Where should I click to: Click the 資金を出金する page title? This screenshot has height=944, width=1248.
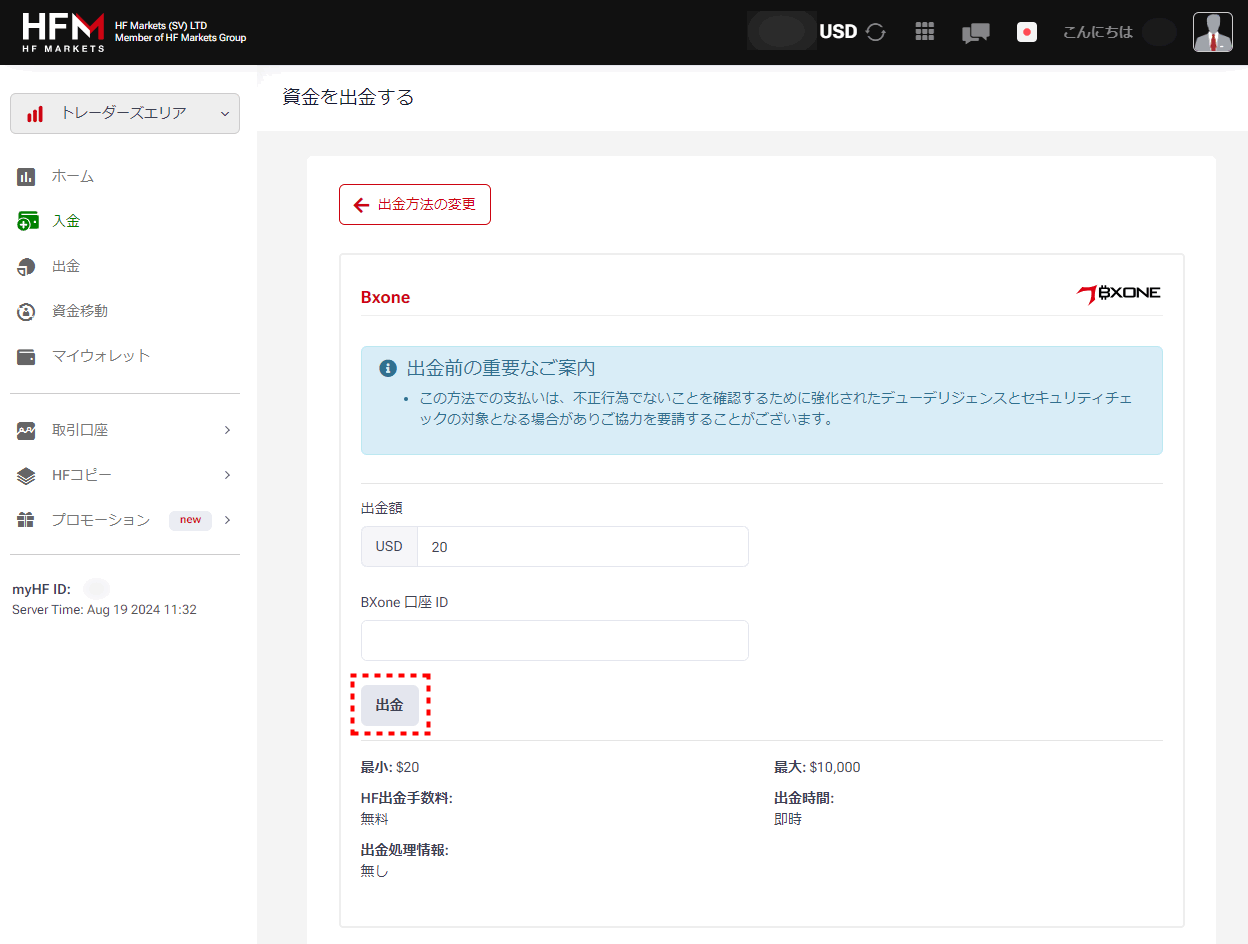348,97
